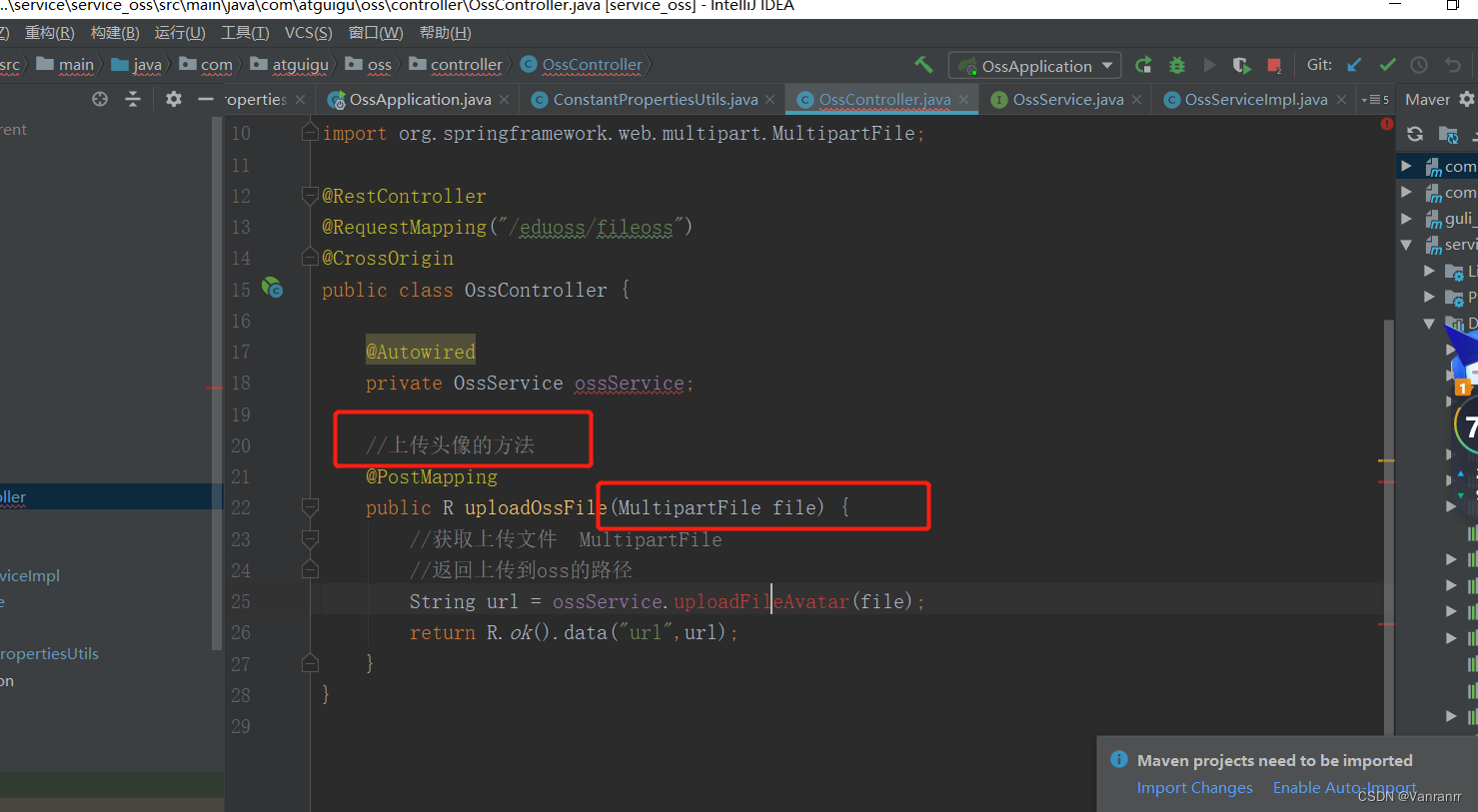Click the OssController class breadcrumb
This screenshot has width=1478, height=812.
pyautogui.click(x=582, y=65)
